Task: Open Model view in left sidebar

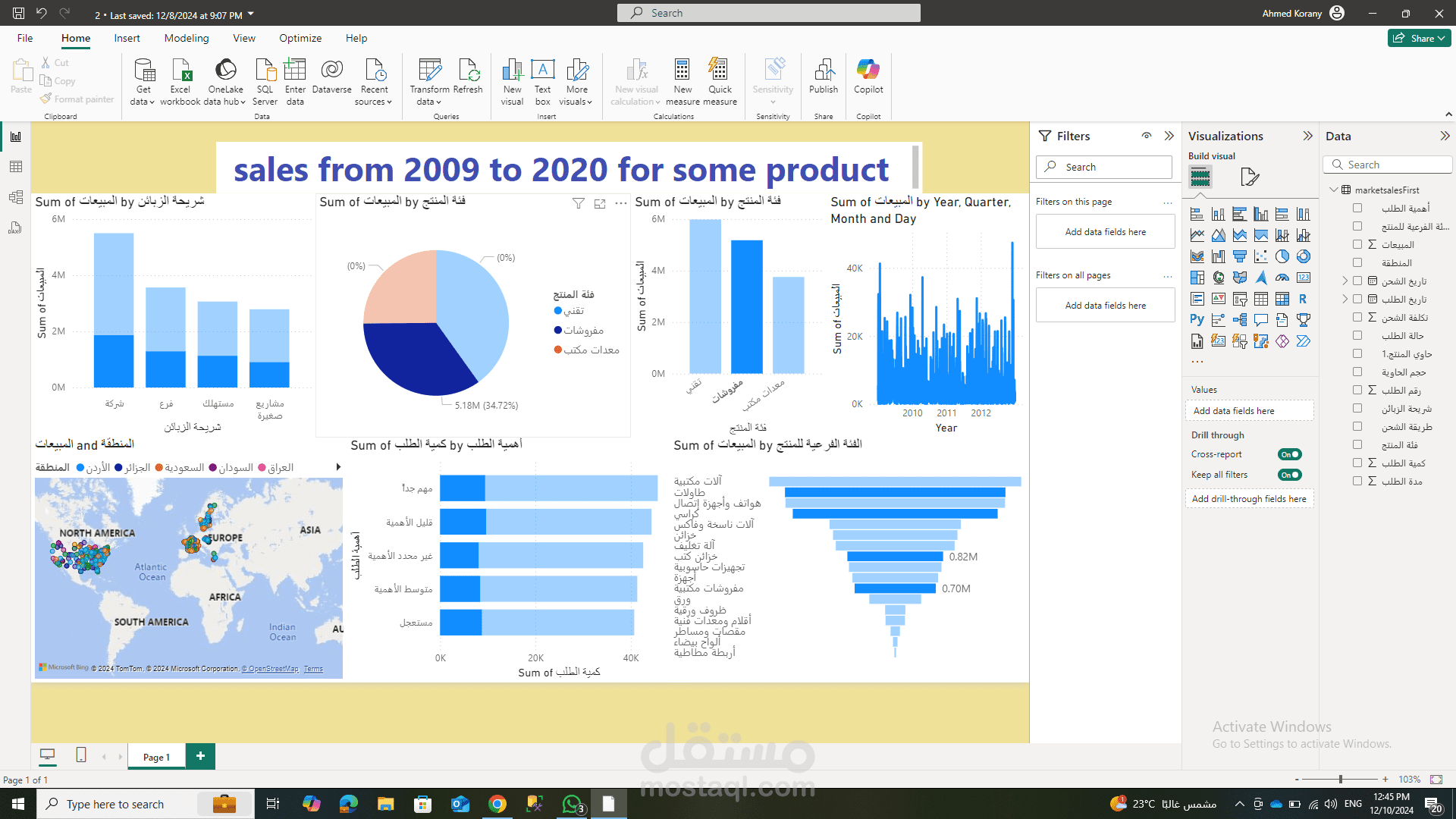Action: pos(15,197)
